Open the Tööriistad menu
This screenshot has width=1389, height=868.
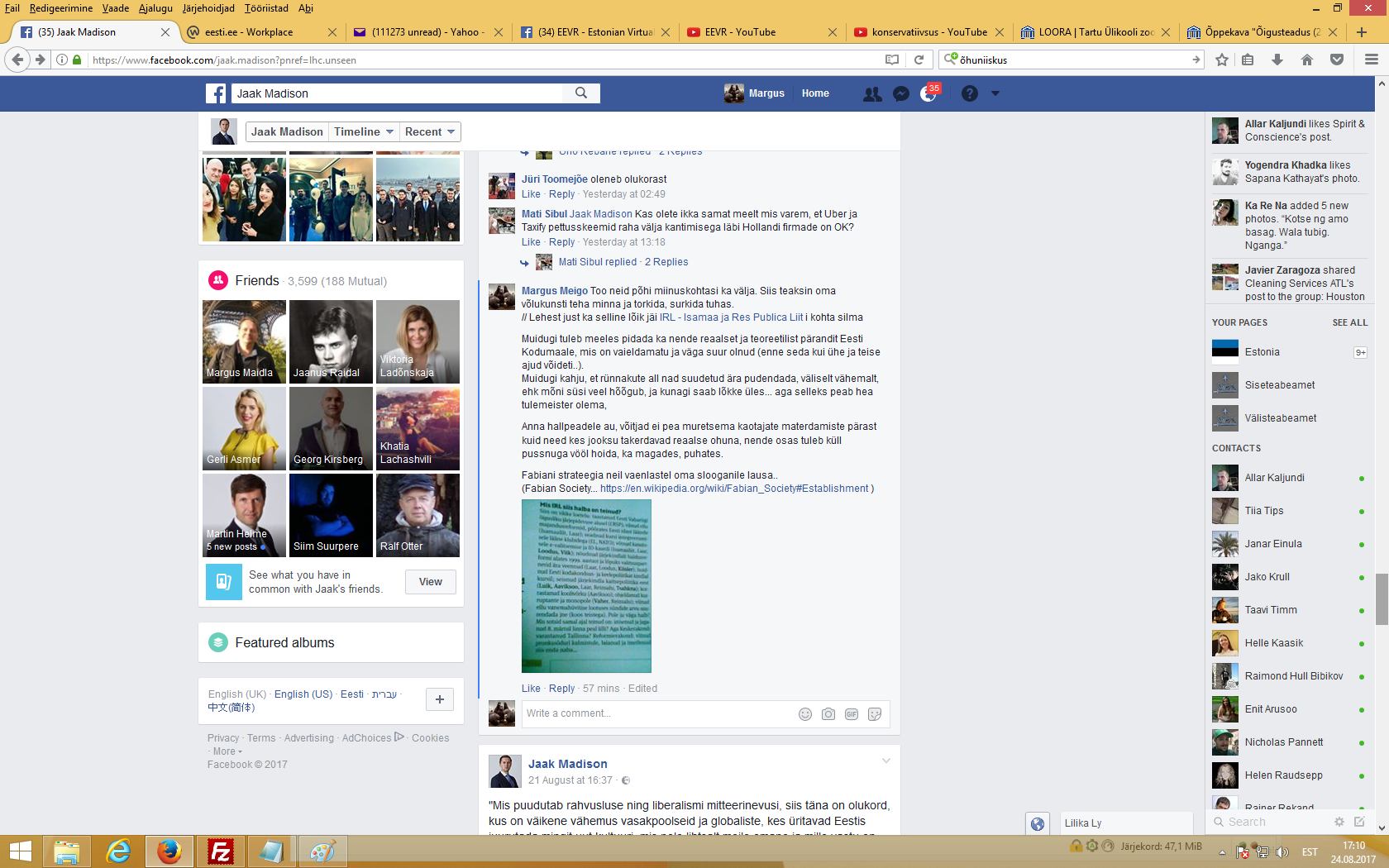pyautogui.click(x=266, y=8)
